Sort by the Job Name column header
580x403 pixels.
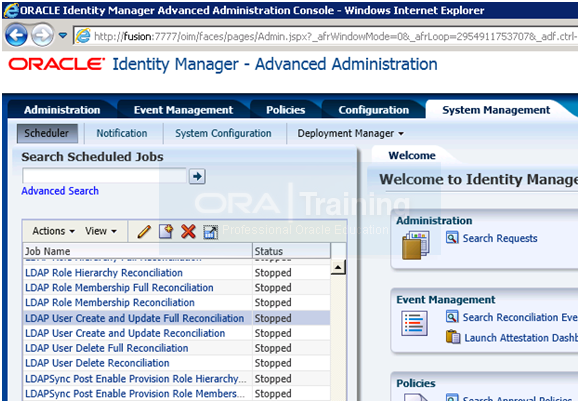coord(138,251)
